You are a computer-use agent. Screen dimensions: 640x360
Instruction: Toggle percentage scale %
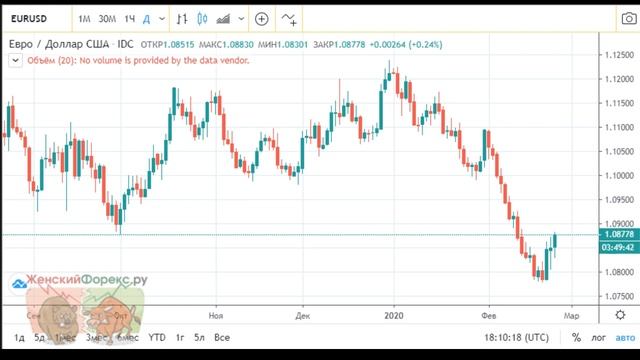click(x=576, y=338)
